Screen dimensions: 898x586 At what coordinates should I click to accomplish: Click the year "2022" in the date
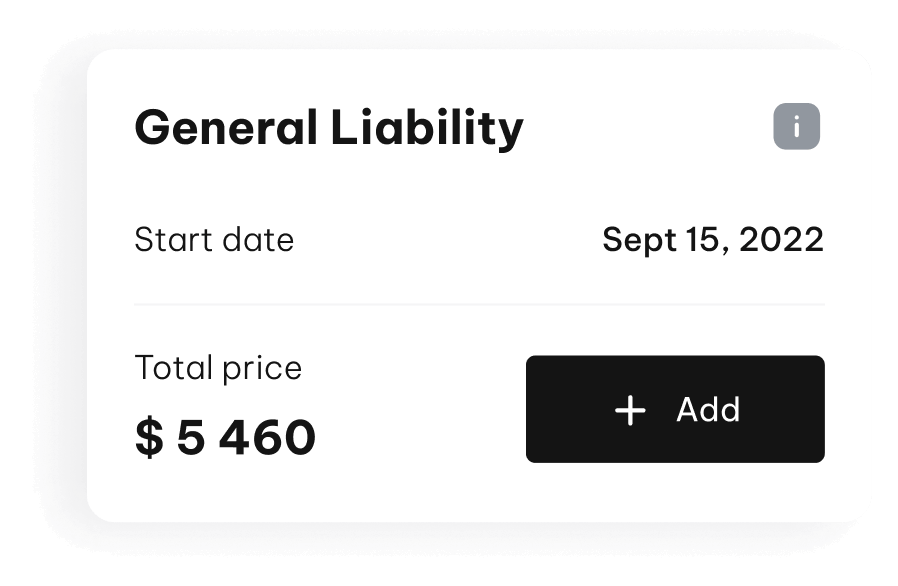[783, 240]
